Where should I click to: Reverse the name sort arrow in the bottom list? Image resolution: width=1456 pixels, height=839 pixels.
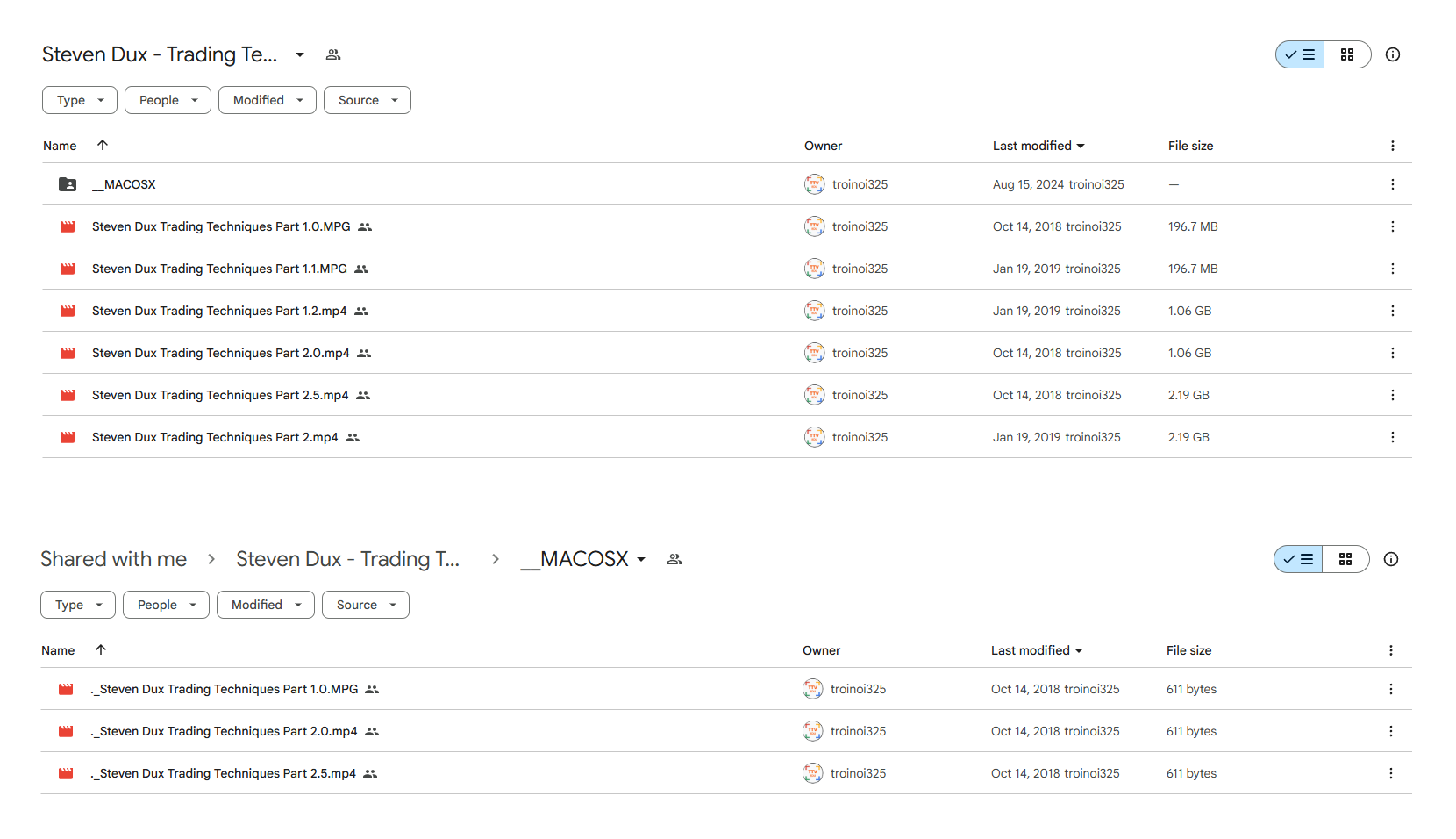click(101, 649)
